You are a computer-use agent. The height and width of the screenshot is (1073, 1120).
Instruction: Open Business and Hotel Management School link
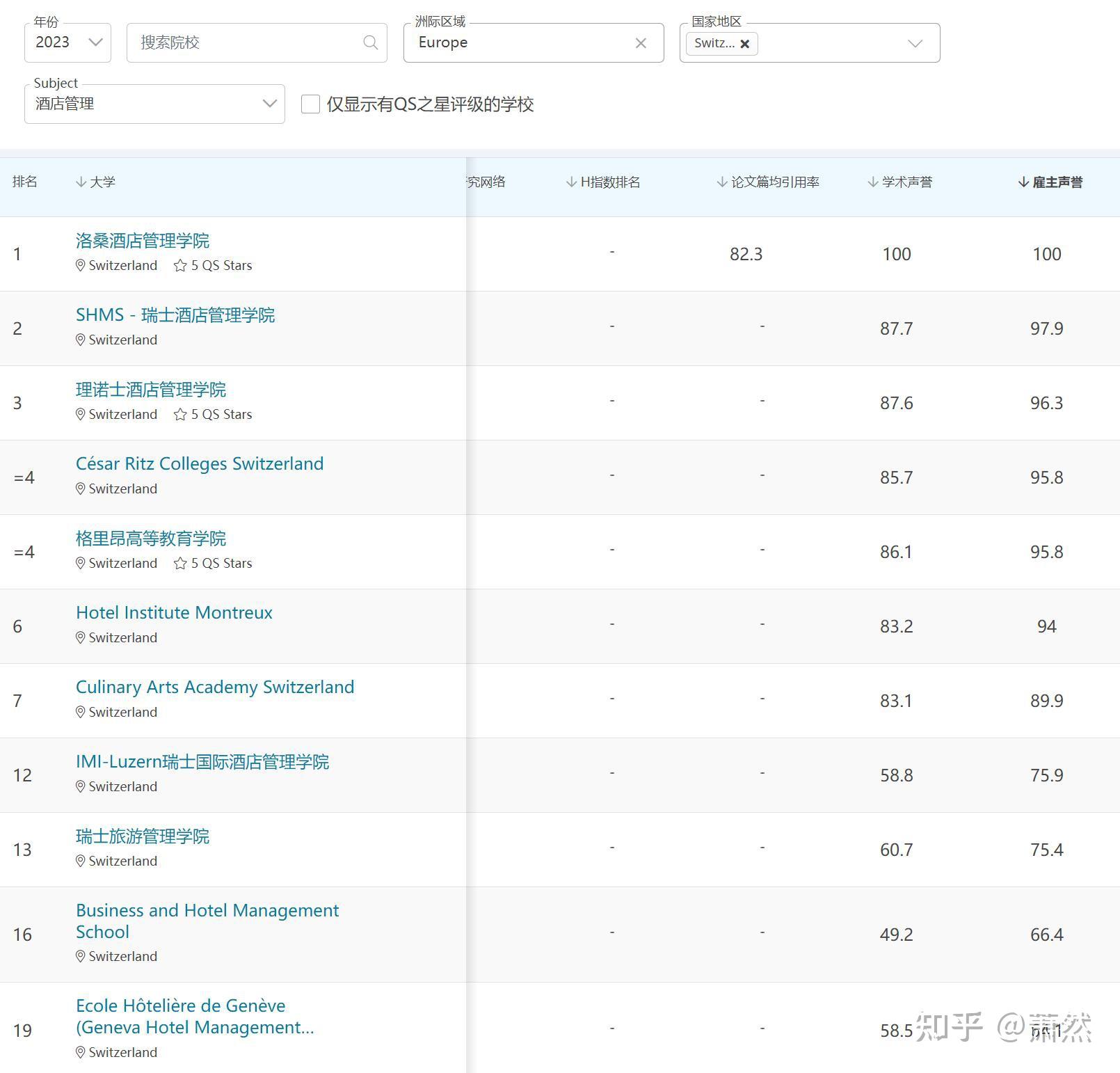(207, 921)
